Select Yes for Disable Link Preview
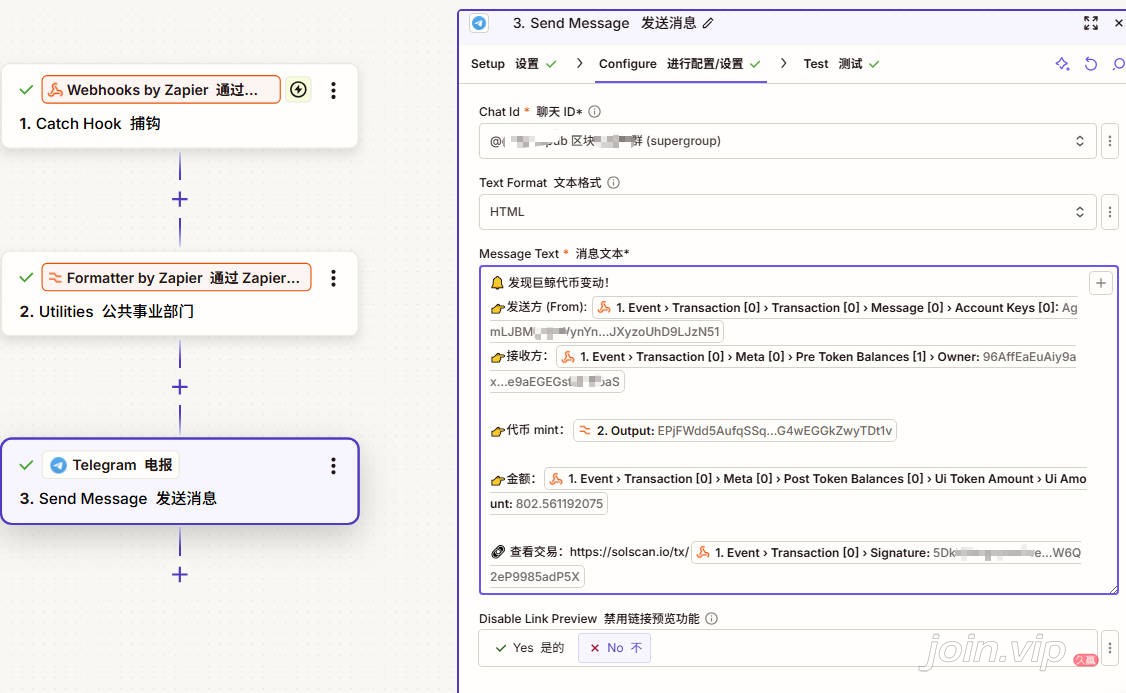 530,648
